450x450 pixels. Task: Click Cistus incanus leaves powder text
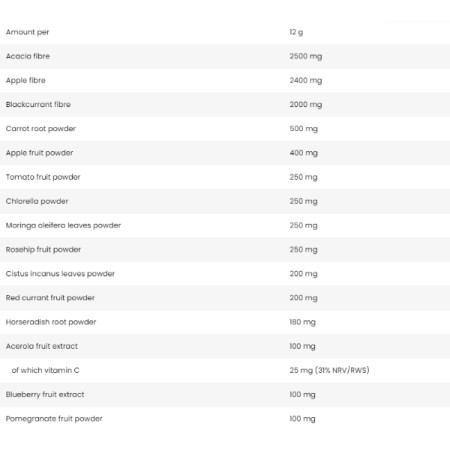(60, 274)
